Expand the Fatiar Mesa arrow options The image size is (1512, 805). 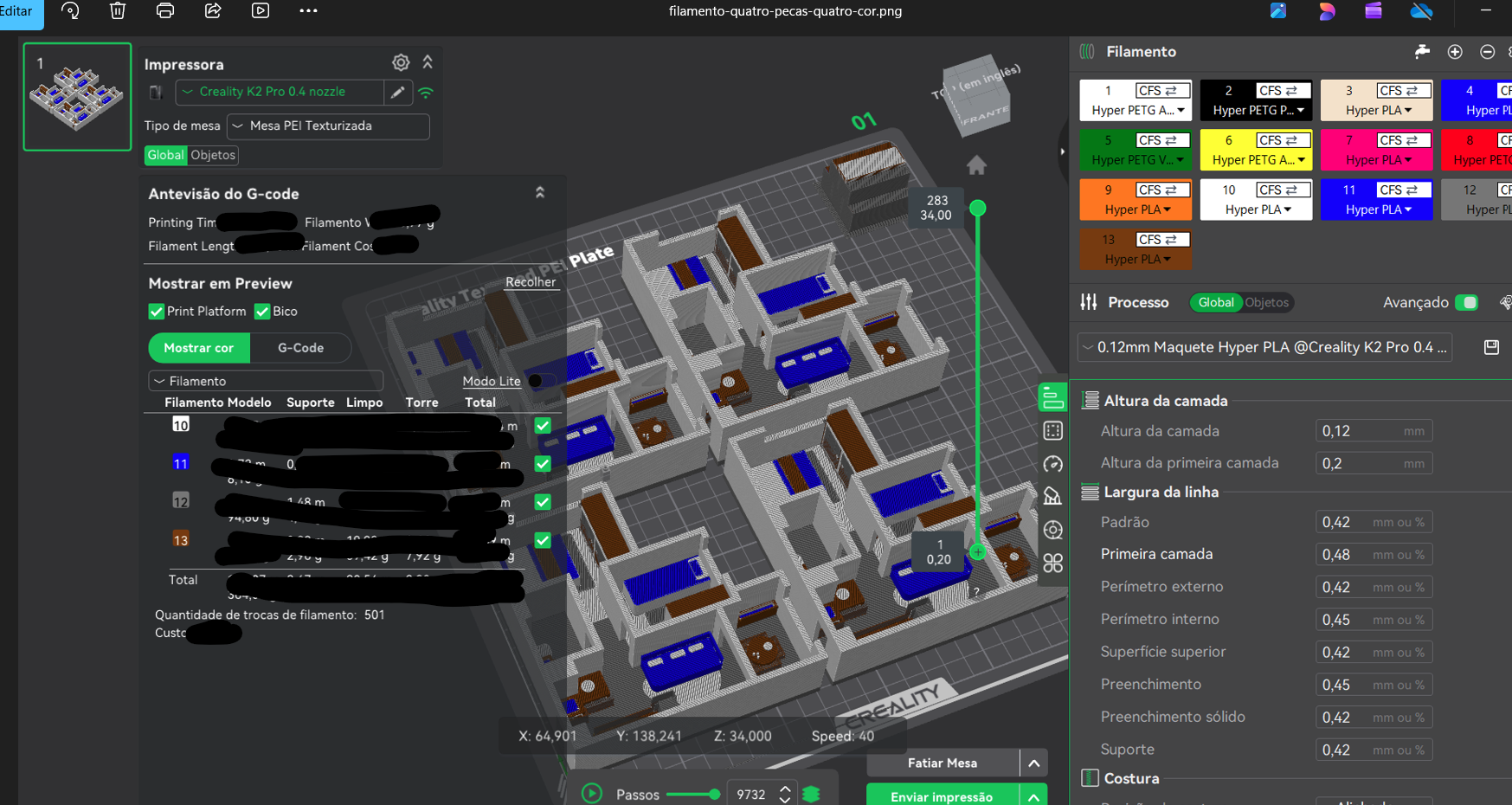tap(1034, 763)
